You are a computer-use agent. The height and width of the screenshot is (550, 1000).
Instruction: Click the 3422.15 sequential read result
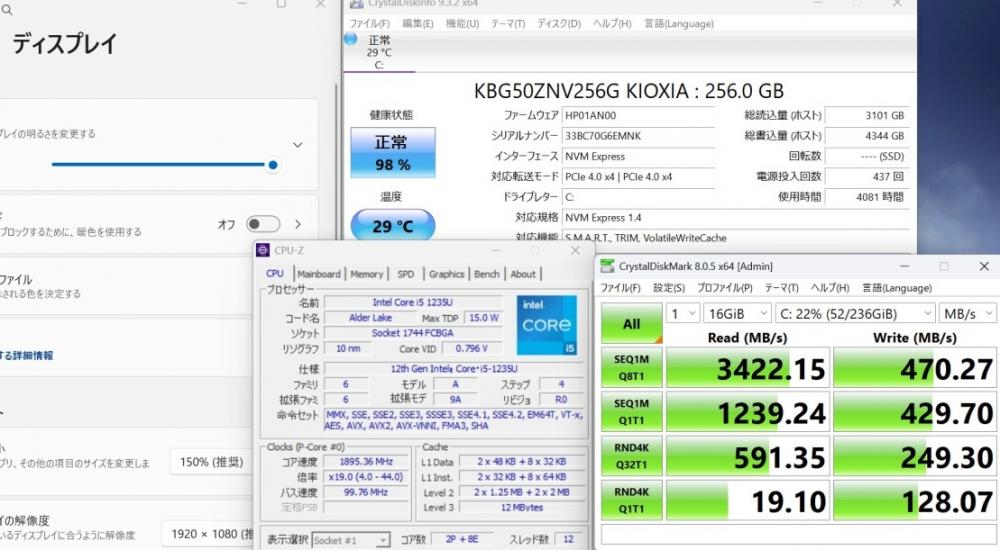point(747,368)
